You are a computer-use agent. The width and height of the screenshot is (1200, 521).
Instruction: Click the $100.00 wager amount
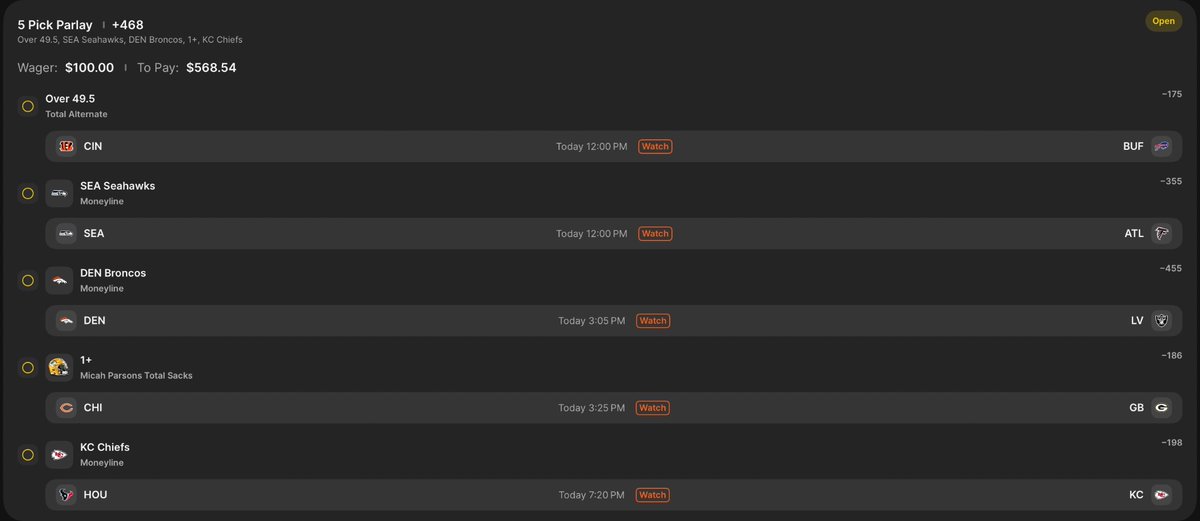point(90,68)
